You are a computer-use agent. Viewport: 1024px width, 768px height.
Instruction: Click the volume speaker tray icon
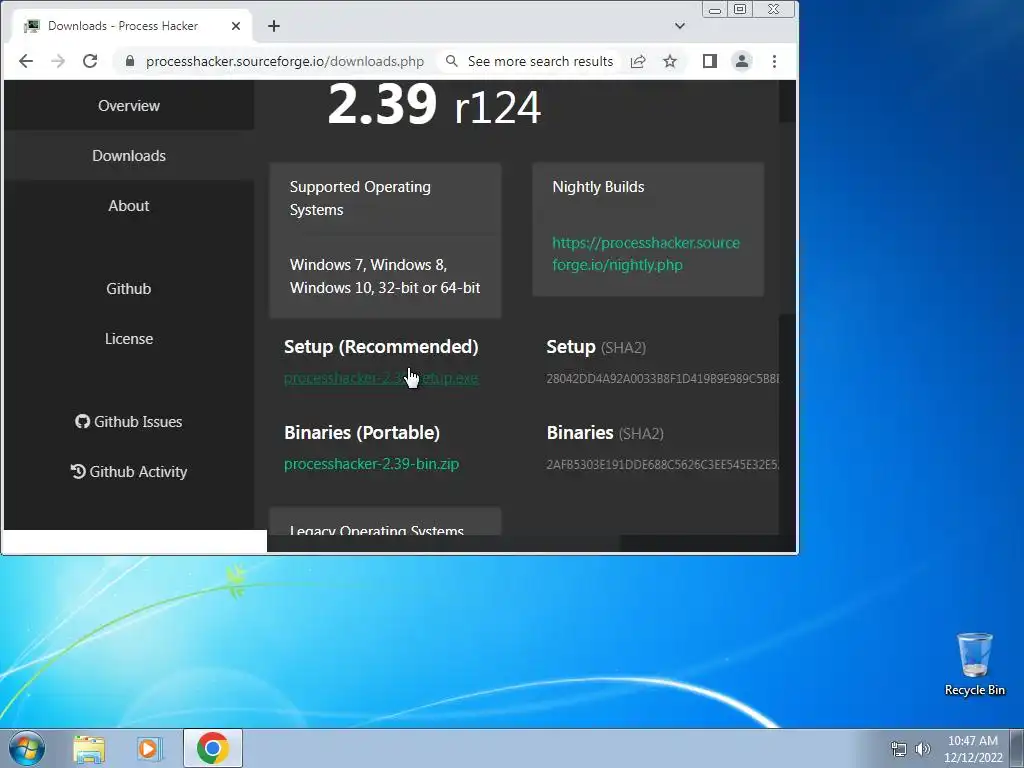tap(923, 749)
